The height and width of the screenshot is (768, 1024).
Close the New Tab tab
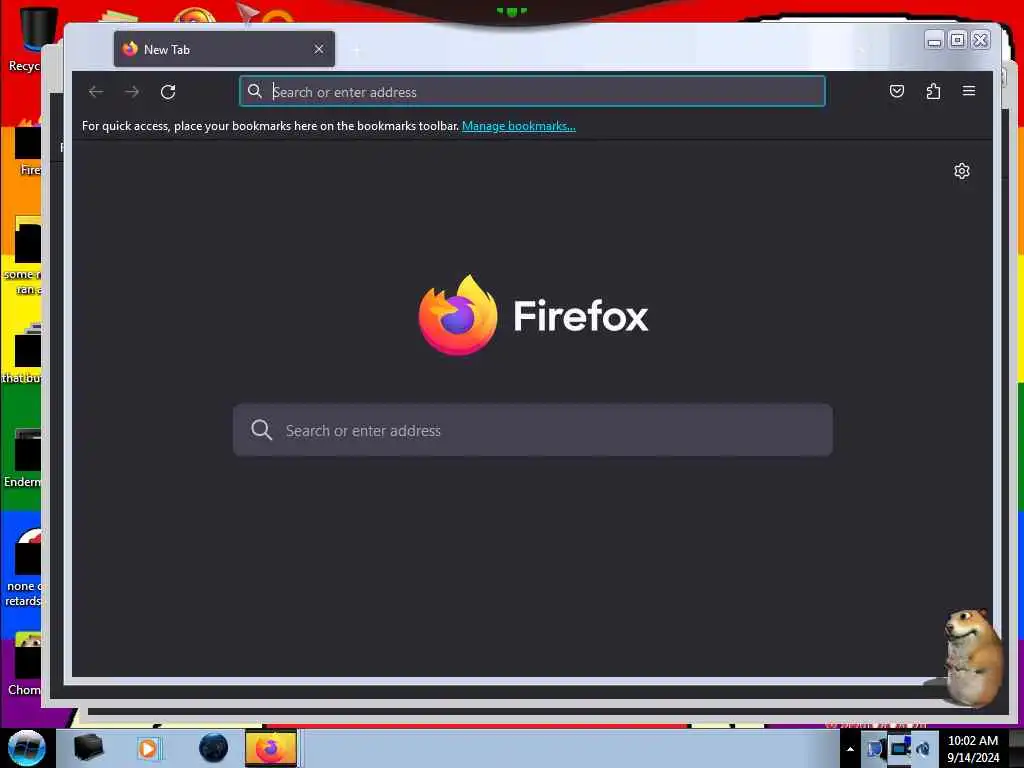tap(319, 49)
